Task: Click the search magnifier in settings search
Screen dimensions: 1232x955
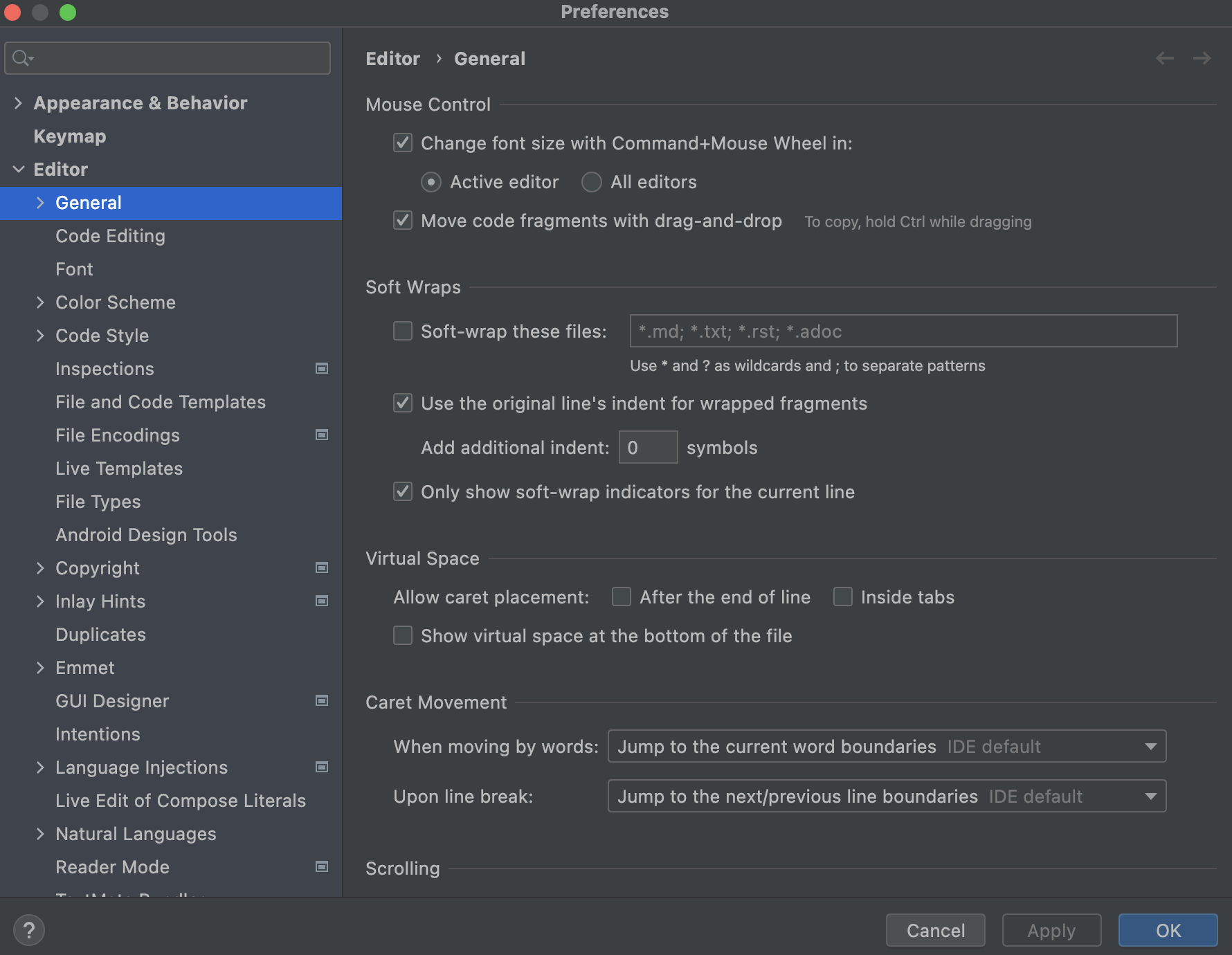Action: tap(20, 58)
